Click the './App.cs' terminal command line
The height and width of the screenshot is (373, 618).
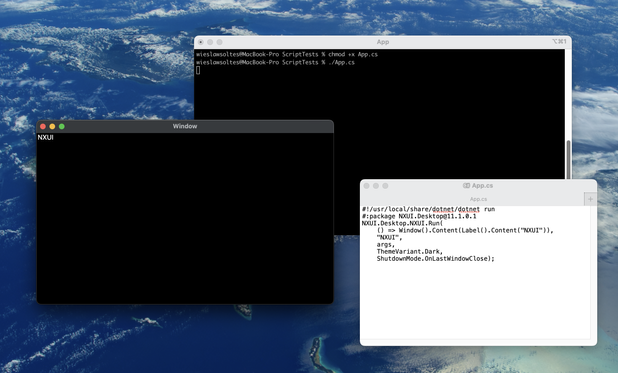coord(275,62)
